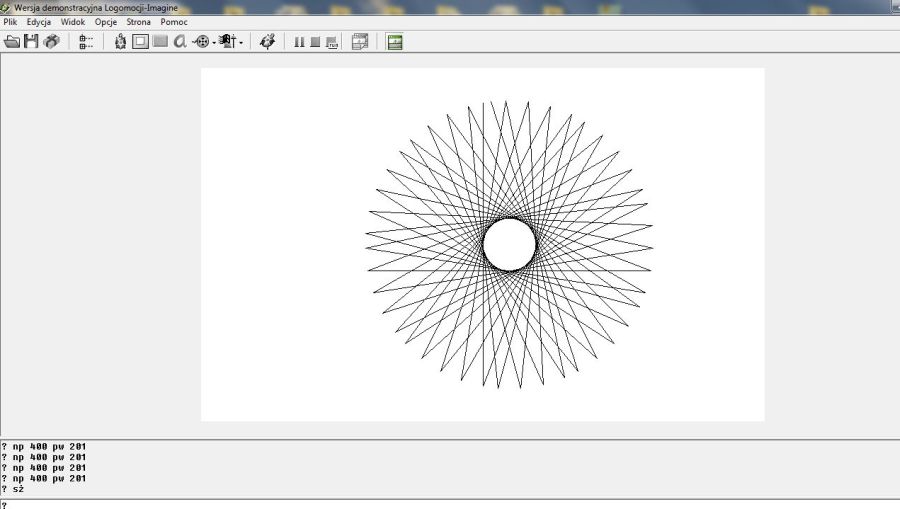Click the command input line at bottom
Viewport: 900px width, 509px height.
[450, 504]
